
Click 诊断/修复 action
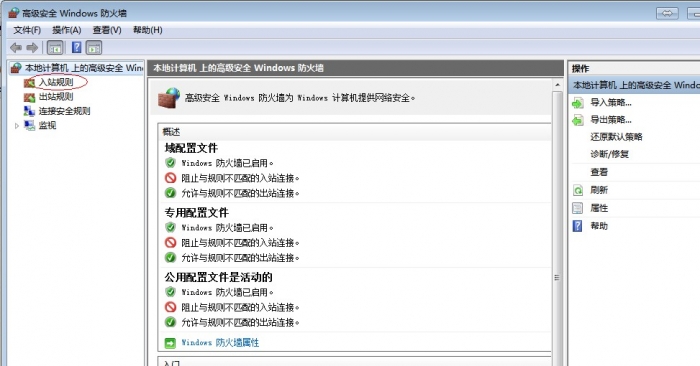click(609, 154)
